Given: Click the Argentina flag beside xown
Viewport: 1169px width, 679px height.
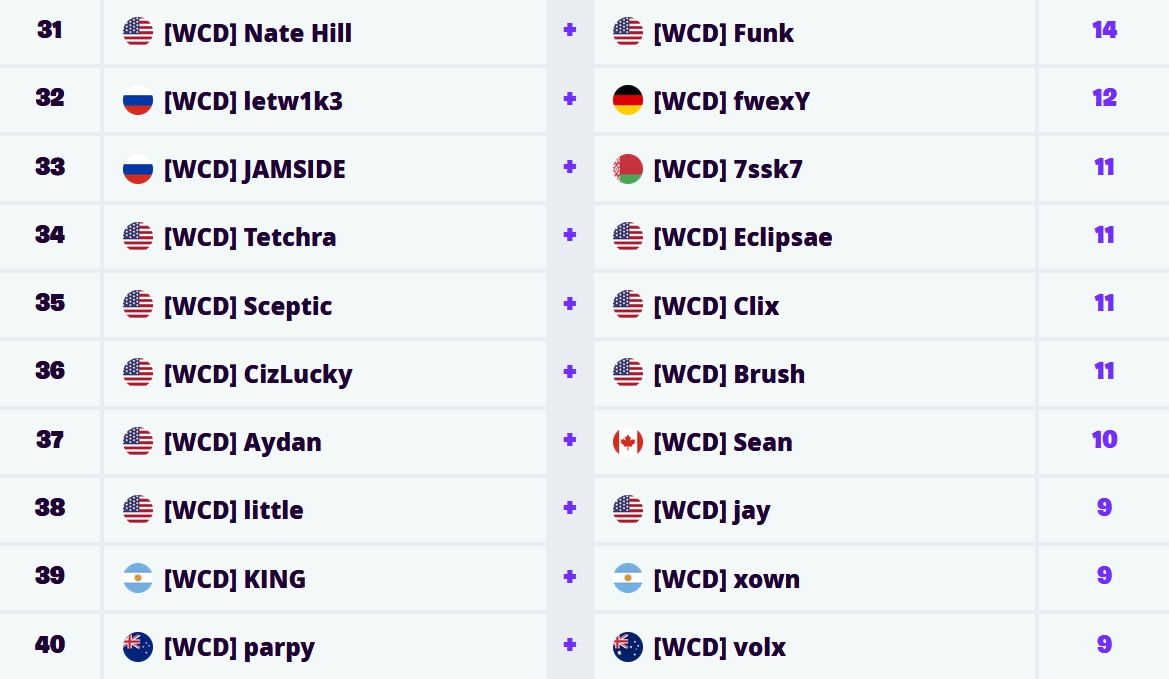Looking at the screenshot, I should click(x=627, y=577).
